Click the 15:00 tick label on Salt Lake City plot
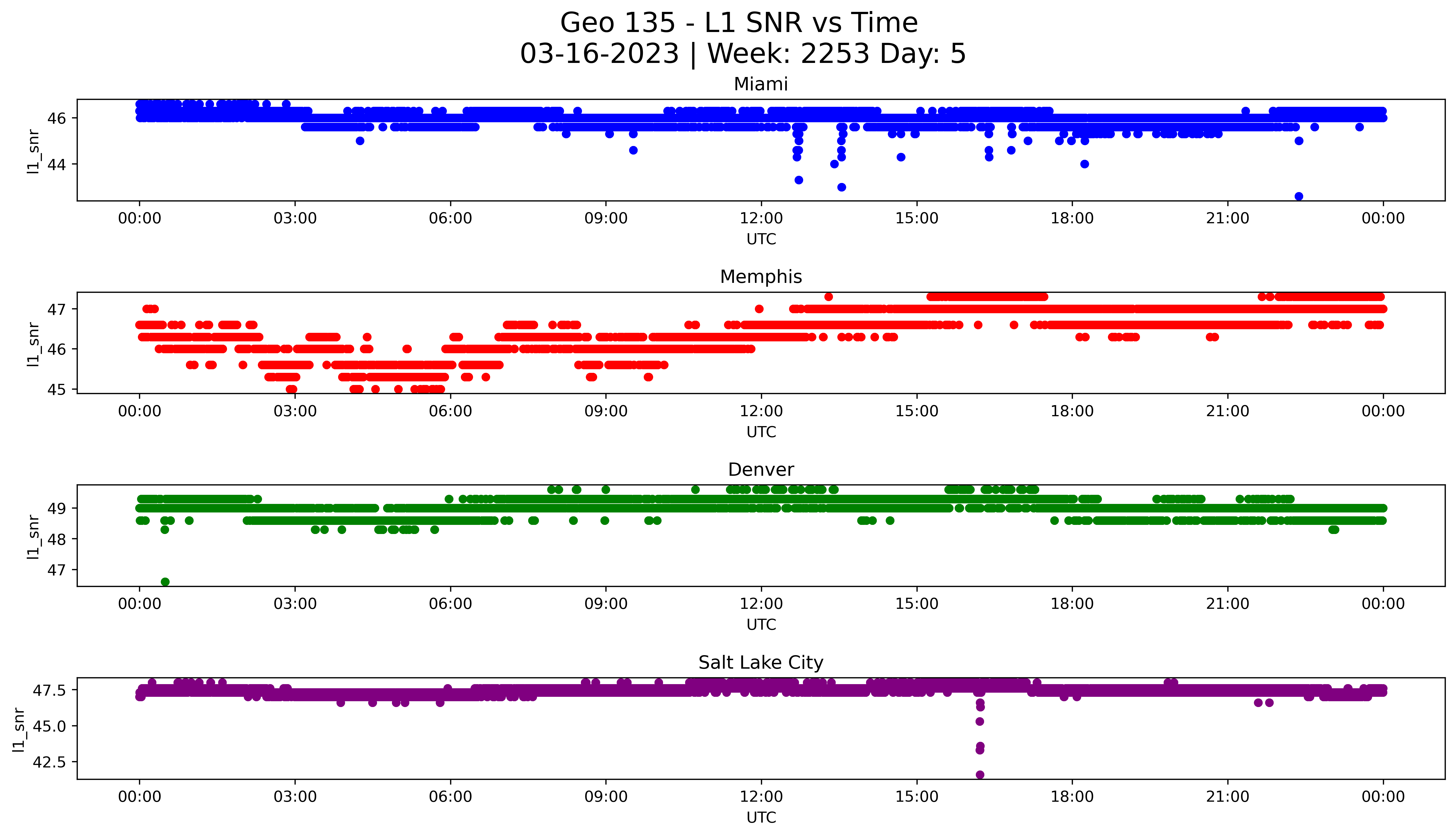The width and height of the screenshot is (1456, 837). coord(917,797)
